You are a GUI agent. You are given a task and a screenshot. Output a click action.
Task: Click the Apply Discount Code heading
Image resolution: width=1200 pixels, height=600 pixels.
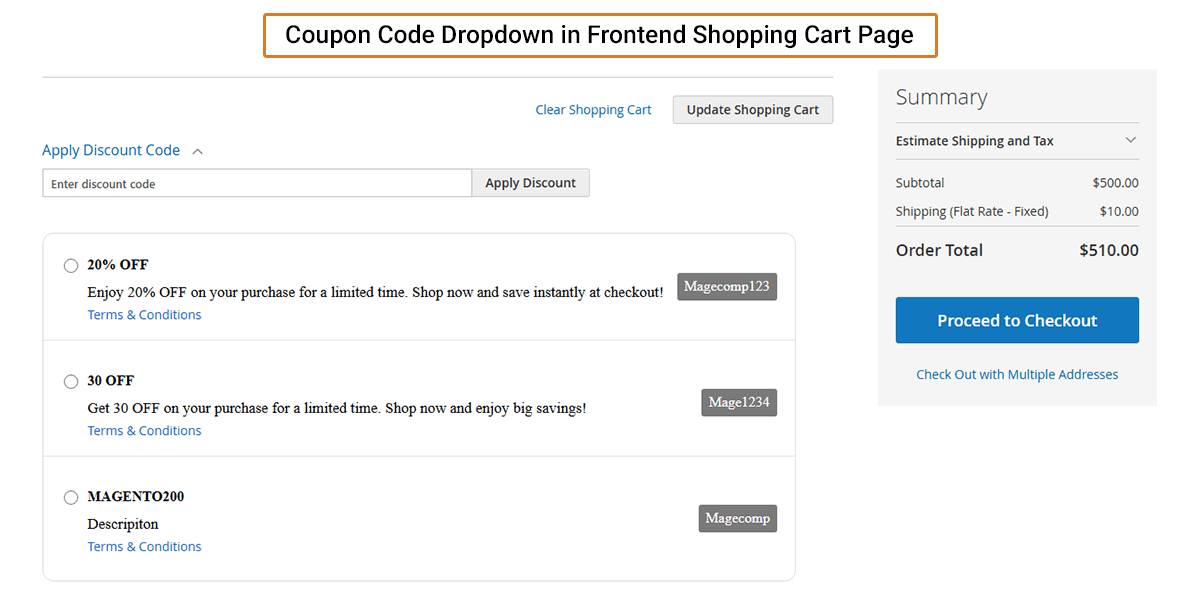click(x=111, y=150)
